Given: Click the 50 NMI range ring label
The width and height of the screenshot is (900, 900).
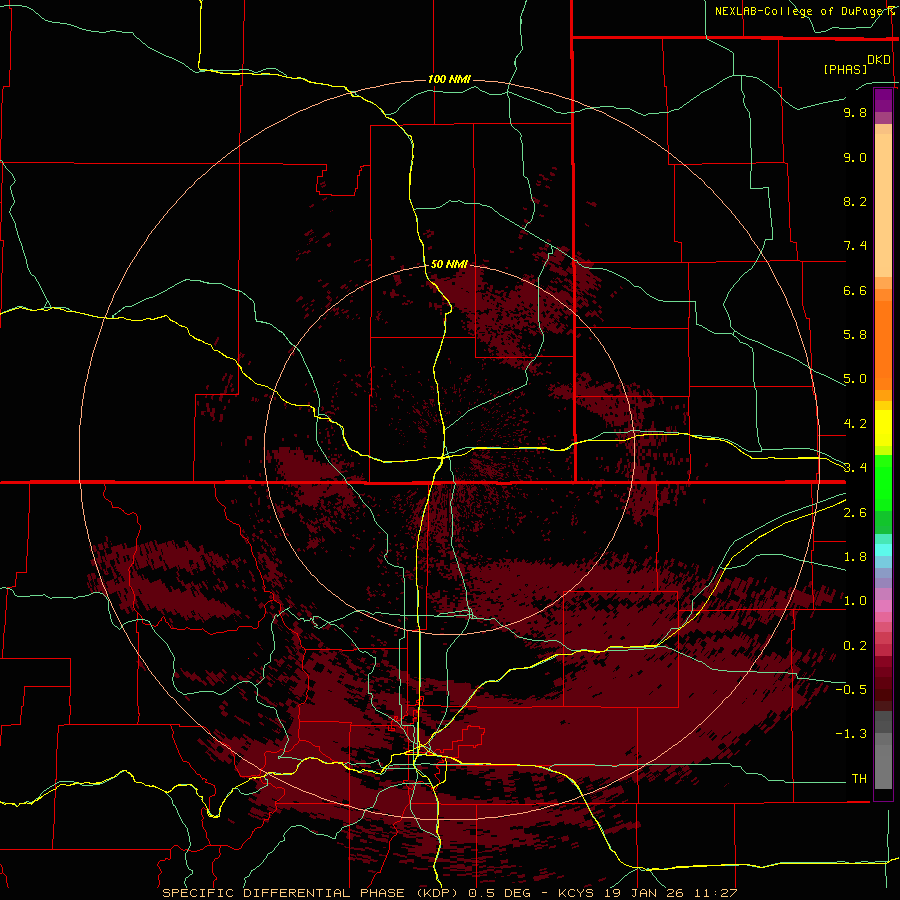Looking at the screenshot, I should tap(449, 264).
